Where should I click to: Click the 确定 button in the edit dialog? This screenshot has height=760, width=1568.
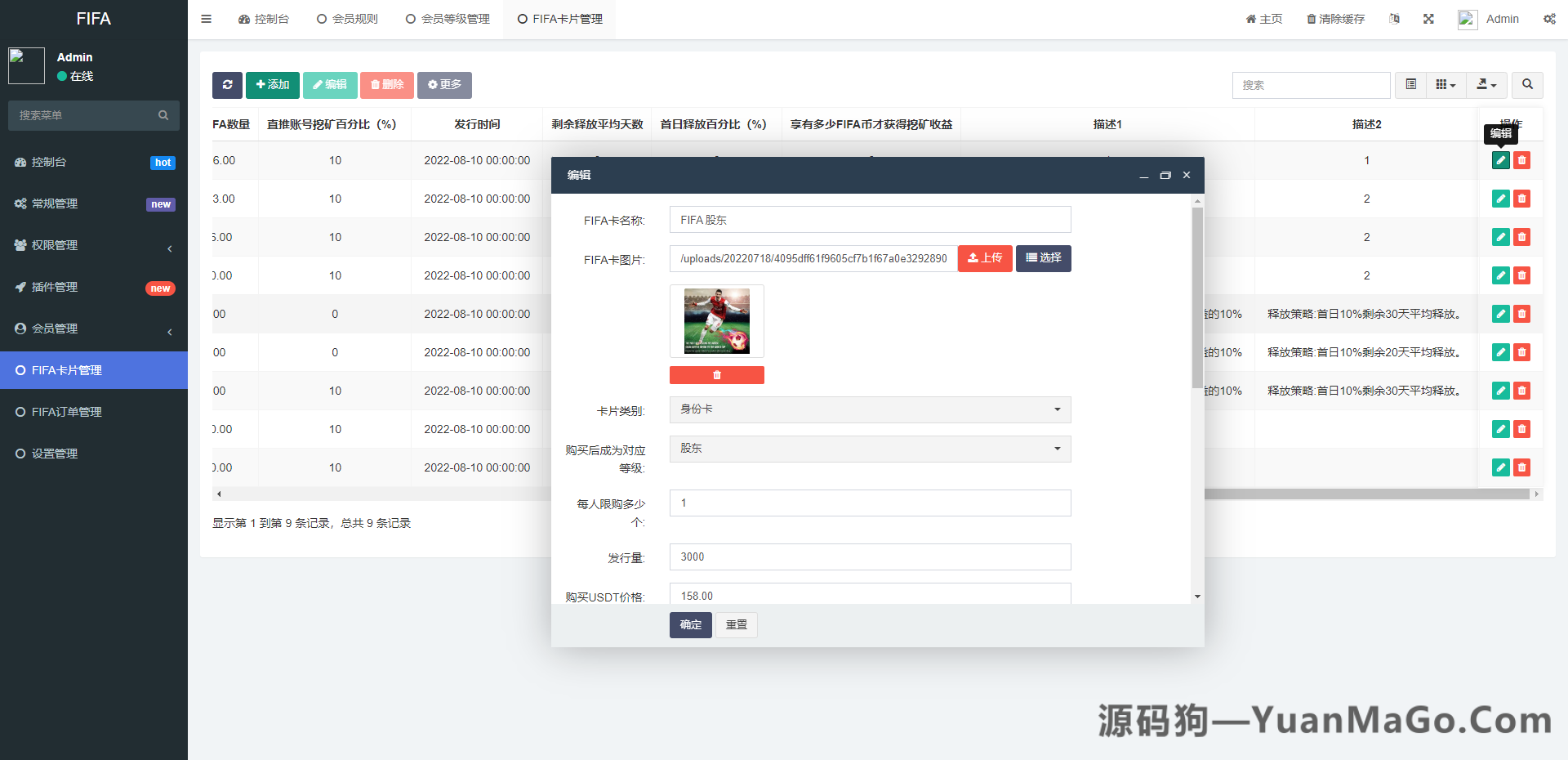(x=689, y=624)
